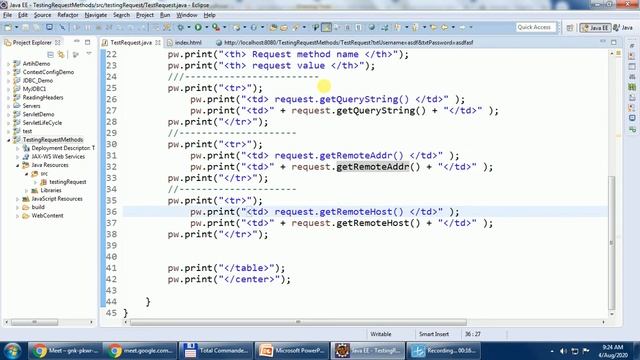Run the program with green Run button
The image size is (640, 360).
pyautogui.click(x=198, y=27)
